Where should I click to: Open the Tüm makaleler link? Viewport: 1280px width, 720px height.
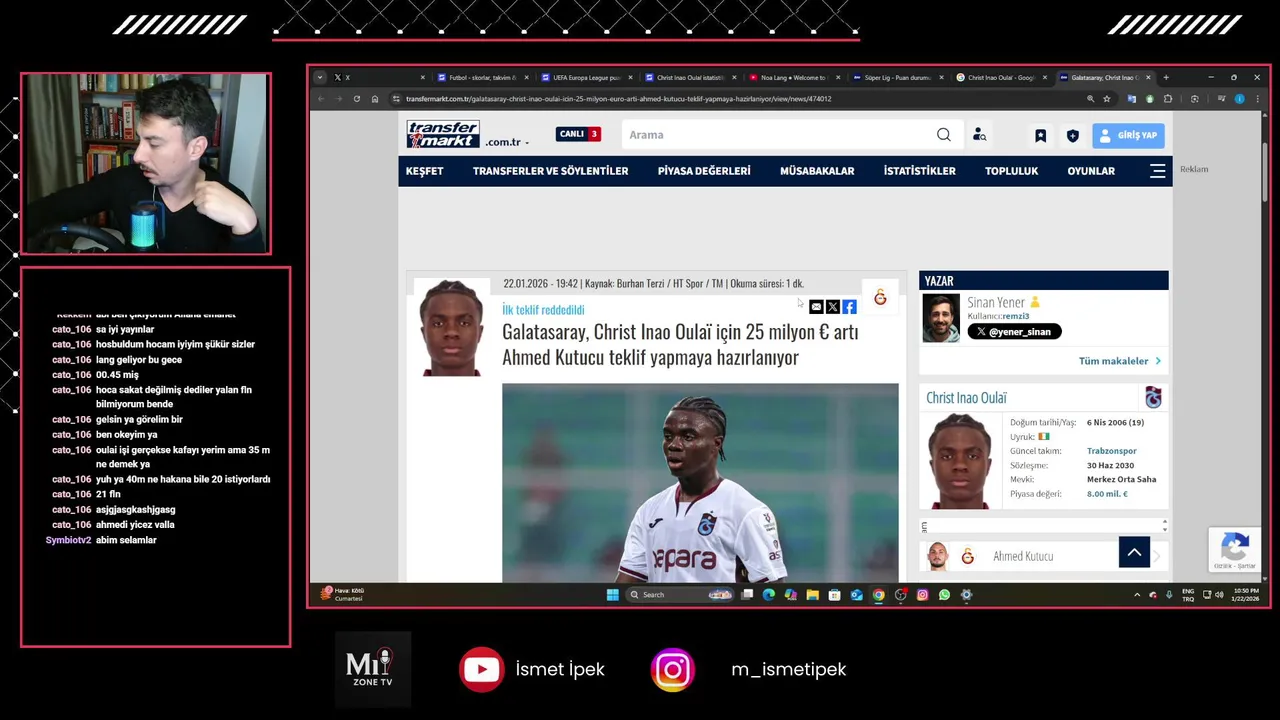pyautogui.click(x=1119, y=361)
